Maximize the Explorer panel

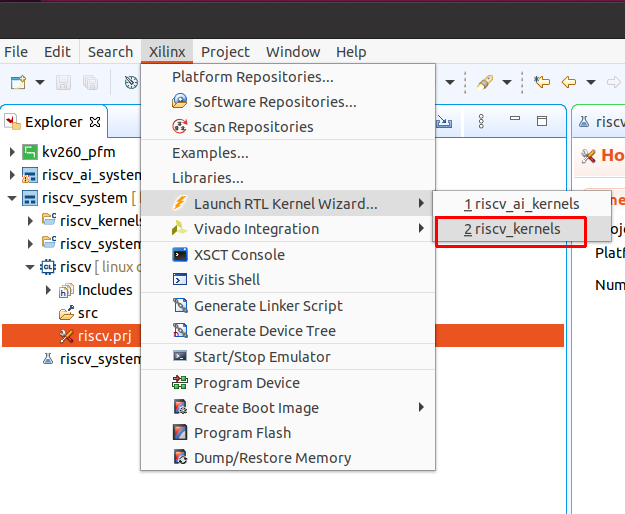542,121
